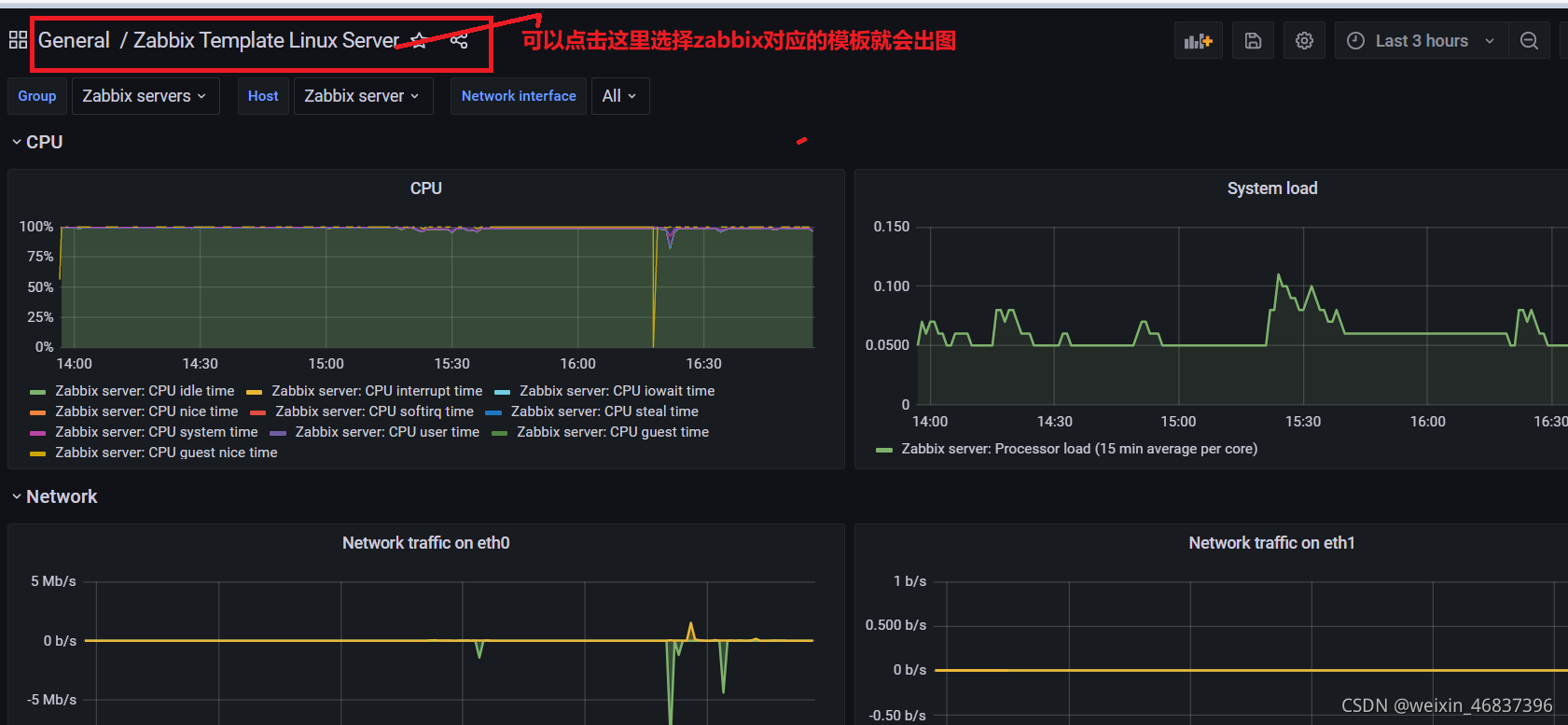The width and height of the screenshot is (1568, 725).
Task: Toggle CPU guest time legend series
Action: pos(612,432)
